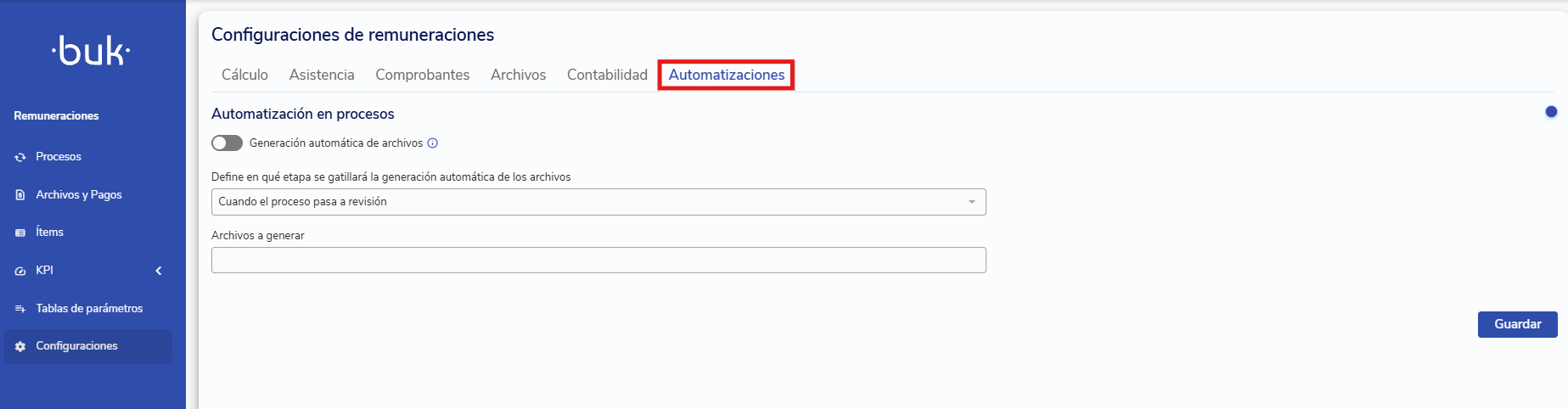
Task: Click the Ítems list icon
Action: click(20, 233)
